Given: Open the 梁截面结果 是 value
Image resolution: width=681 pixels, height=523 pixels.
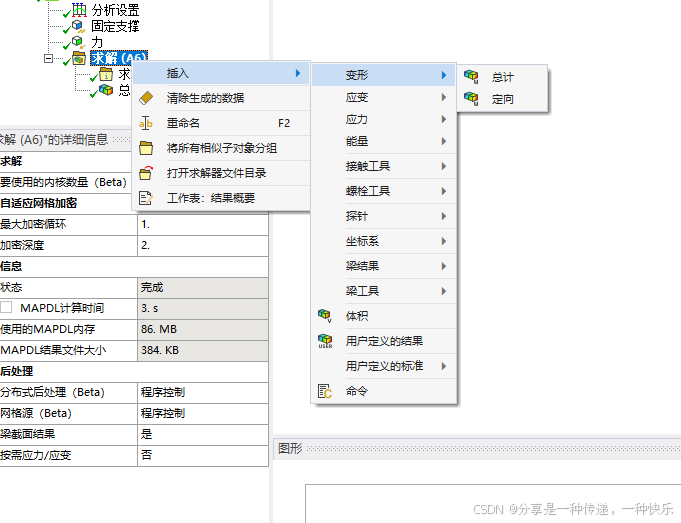Looking at the screenshot, I should click(x=202, y=434).
